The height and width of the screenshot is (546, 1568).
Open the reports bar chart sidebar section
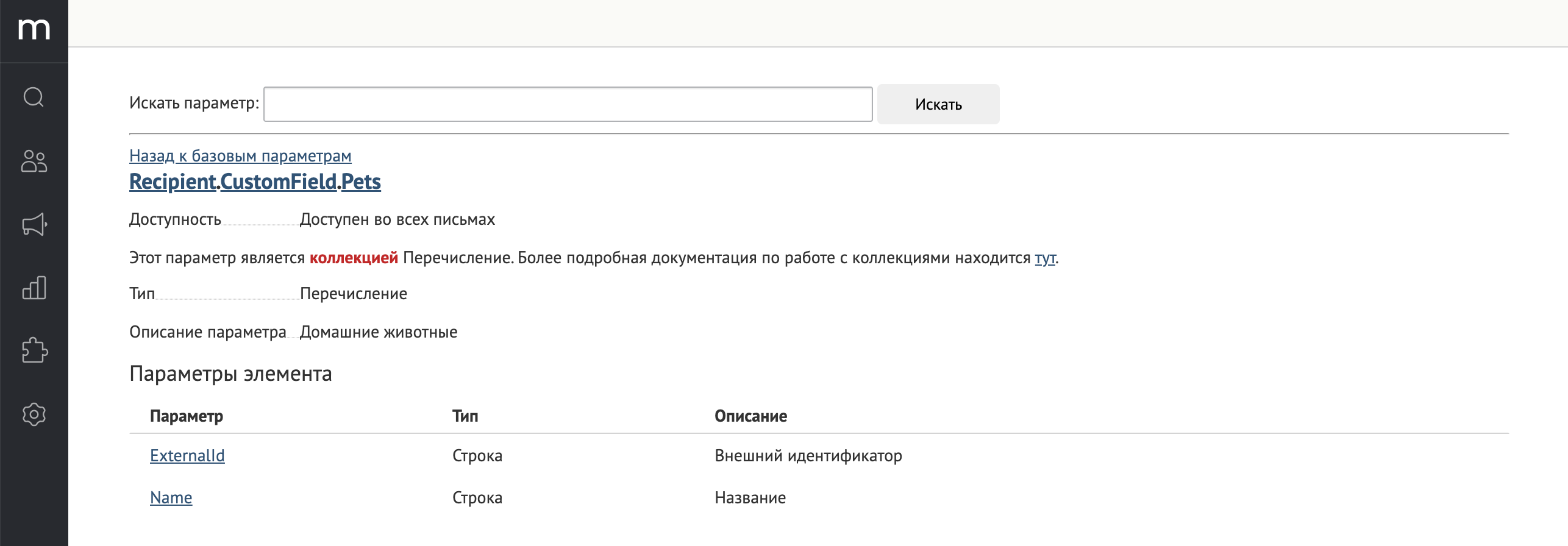click(x=34, y=288)
